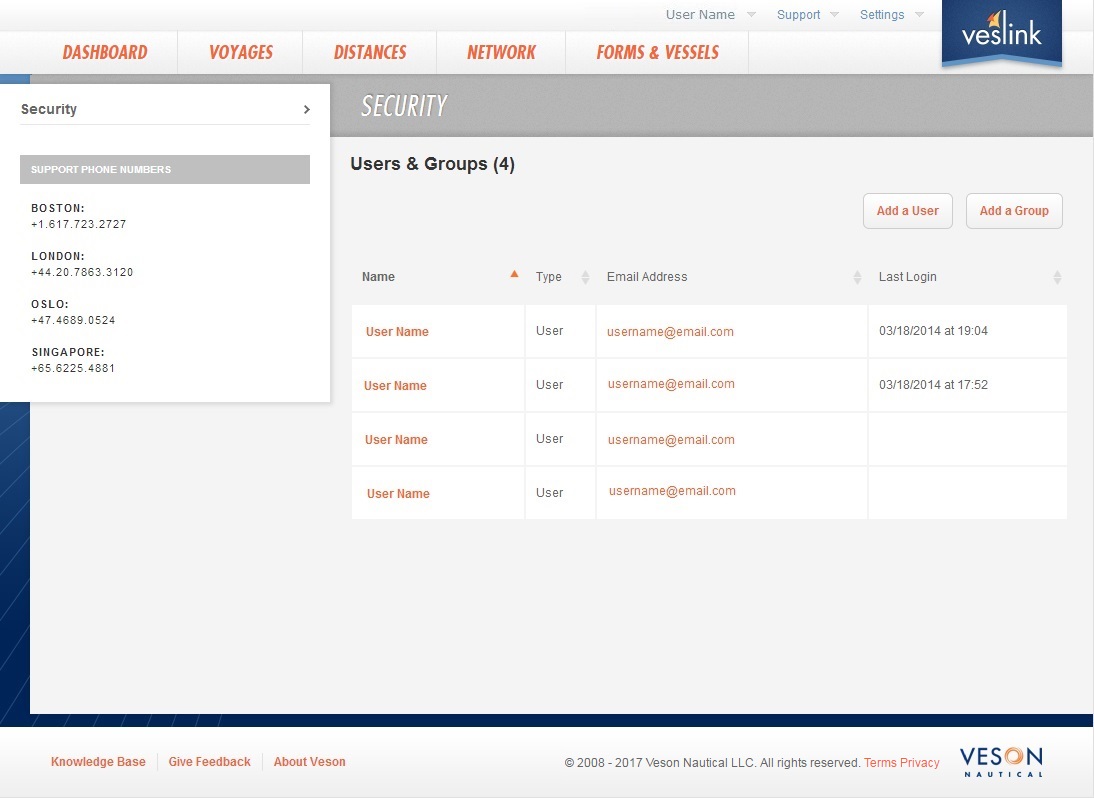The width and height of the screenshot is (1094, 798).
Task: Switch to the Voyages tab
Action: pyautogui.click(x=239, y=52)
